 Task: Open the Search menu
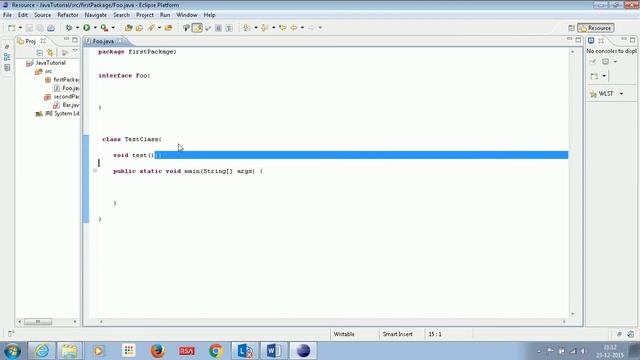coord(121,15)
